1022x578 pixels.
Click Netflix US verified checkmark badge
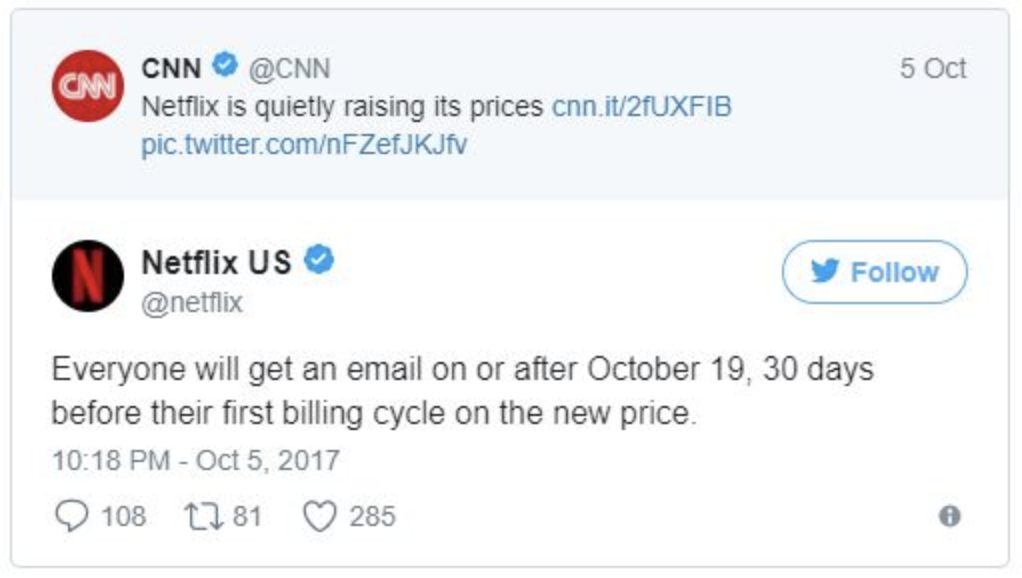click(x=319, y=261)
